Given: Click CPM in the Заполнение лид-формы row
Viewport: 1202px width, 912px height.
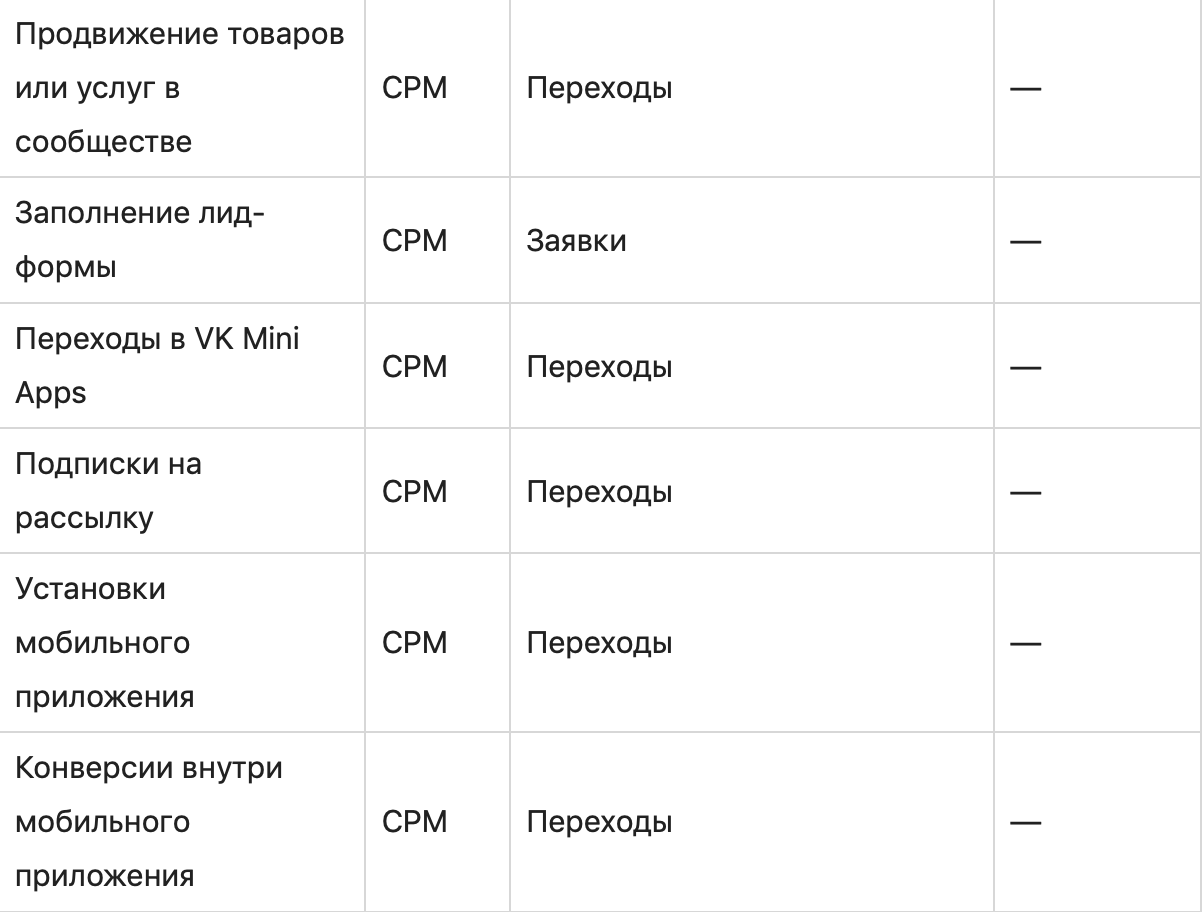Looking at the screenshot, I should (x=414, y=241).
